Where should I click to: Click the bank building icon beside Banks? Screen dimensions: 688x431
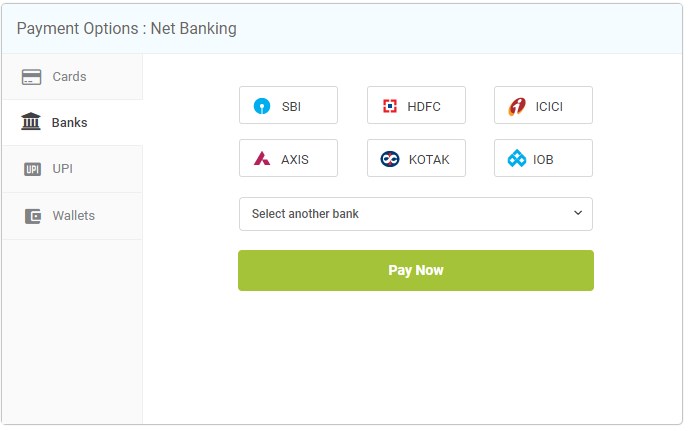click(x=31, y=122)
